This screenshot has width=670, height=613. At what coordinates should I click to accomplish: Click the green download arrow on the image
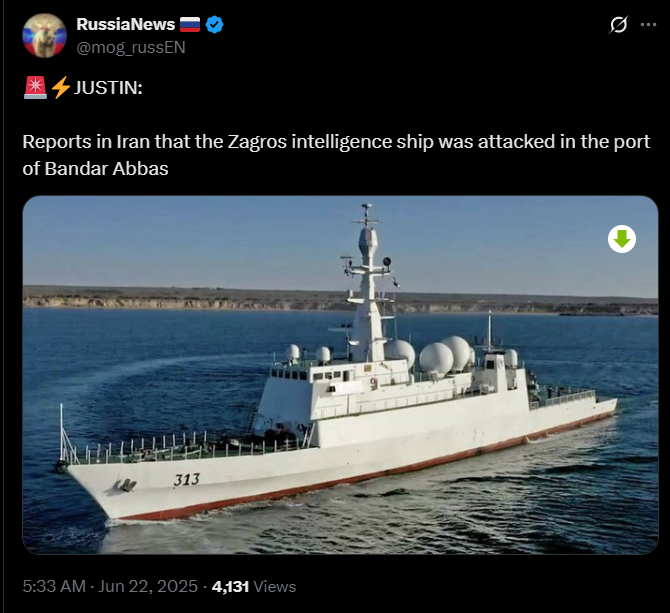(622, 239)
